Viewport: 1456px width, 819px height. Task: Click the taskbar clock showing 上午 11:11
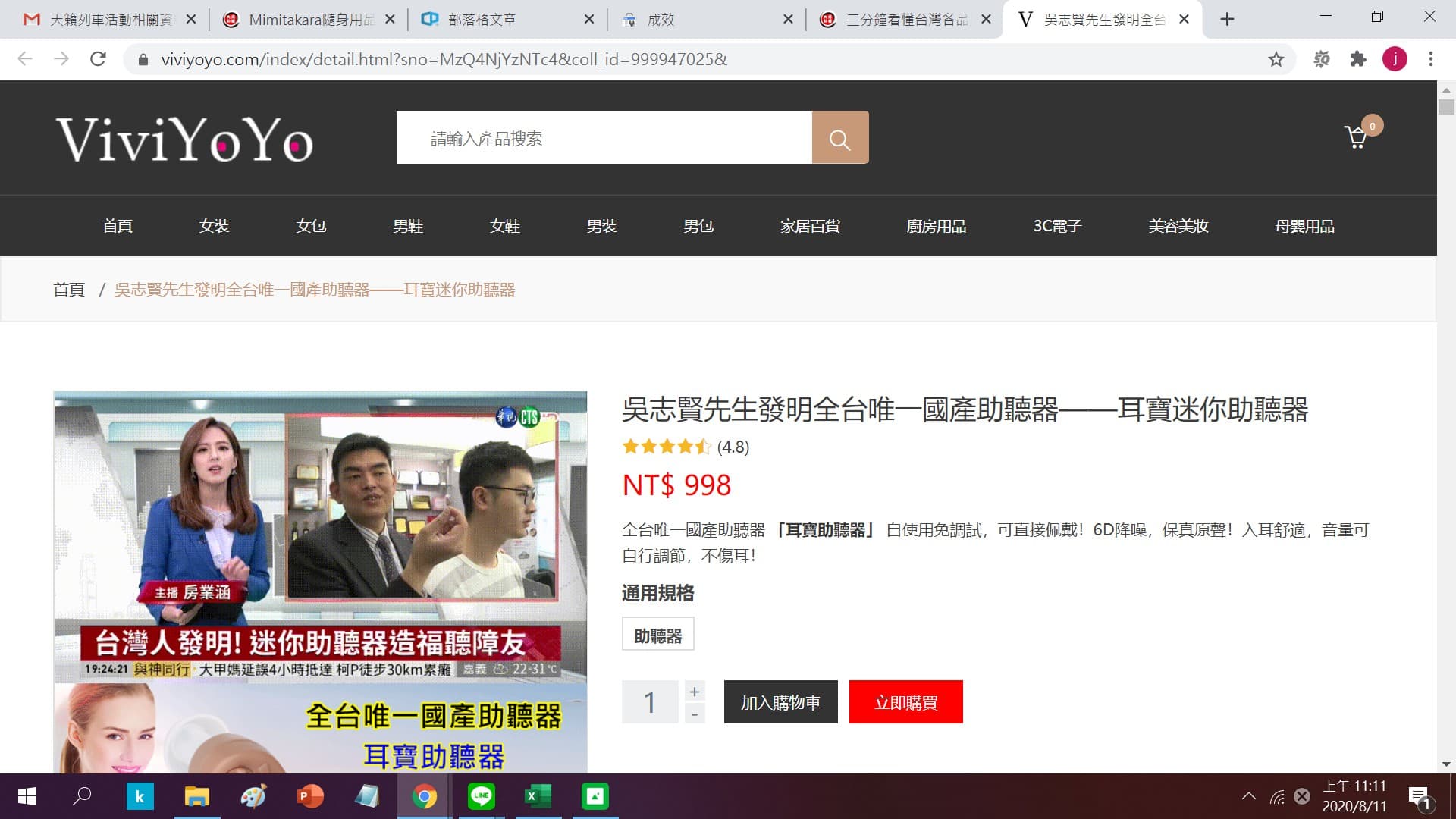pos(1354,796)
